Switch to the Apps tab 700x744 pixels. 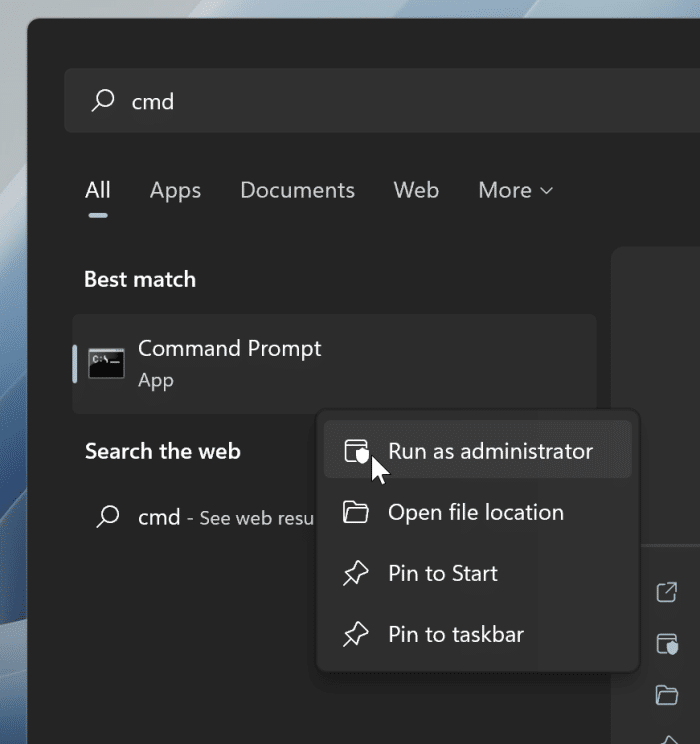point(175,190)
